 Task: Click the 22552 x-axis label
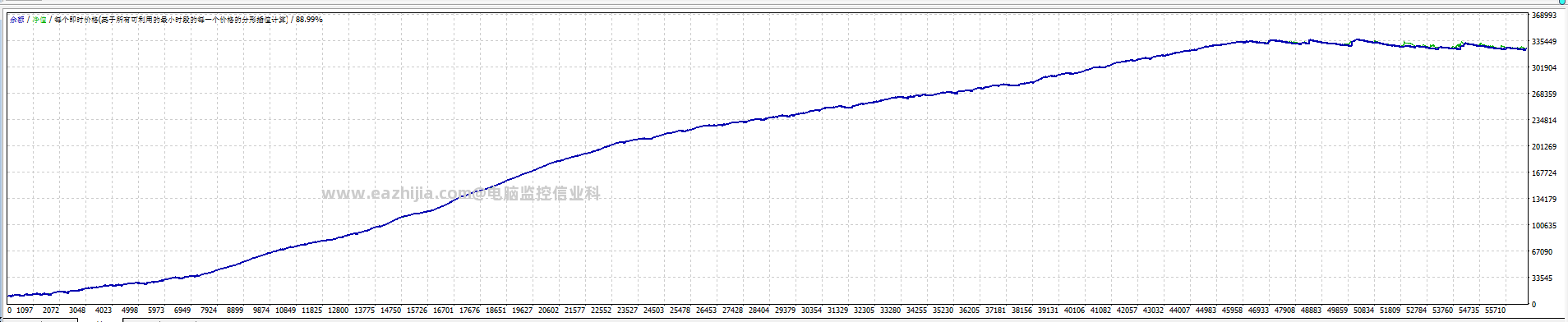tap(602, 310)
